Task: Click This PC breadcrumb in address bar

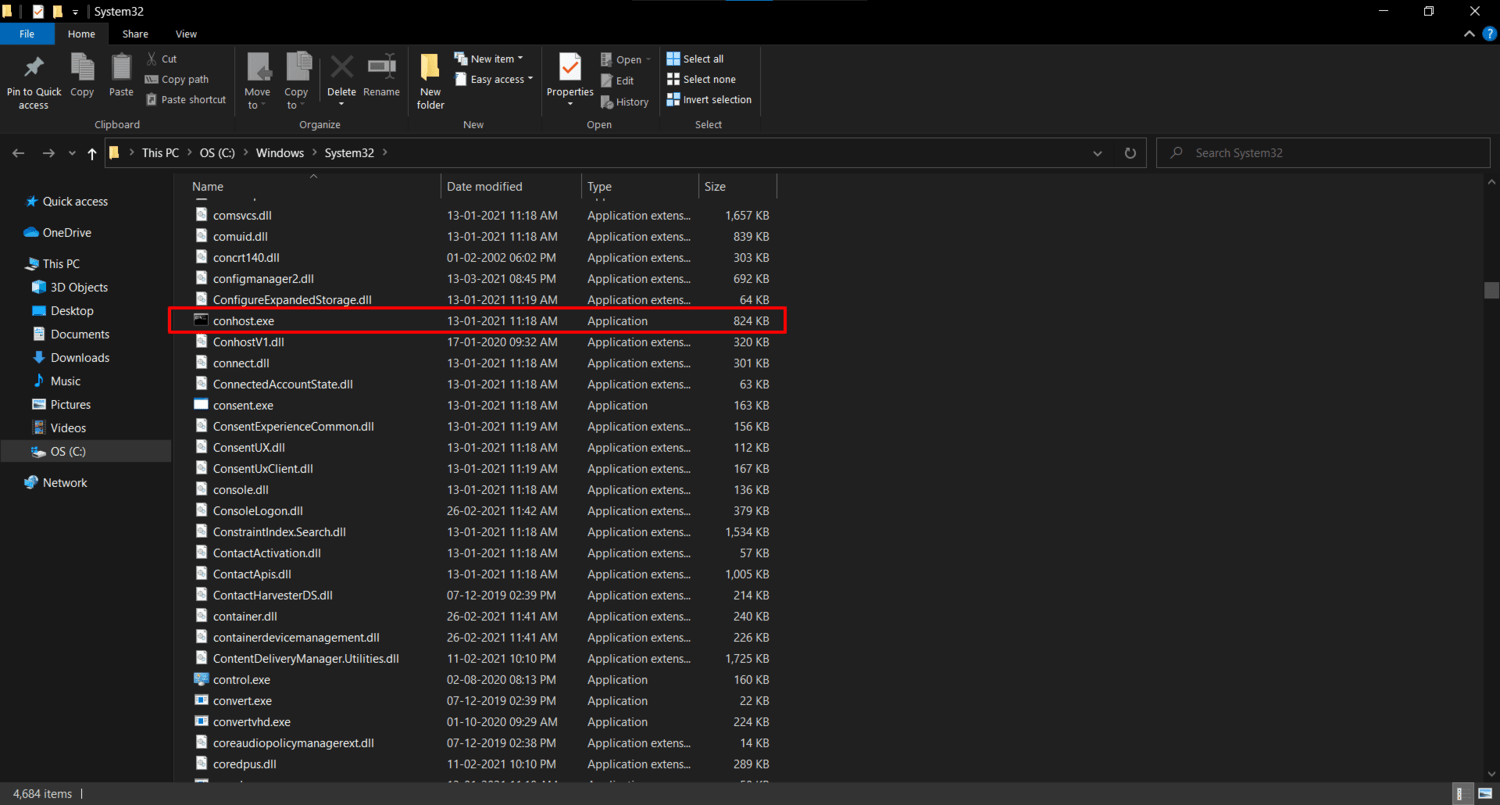Action: tap(160, 153)
